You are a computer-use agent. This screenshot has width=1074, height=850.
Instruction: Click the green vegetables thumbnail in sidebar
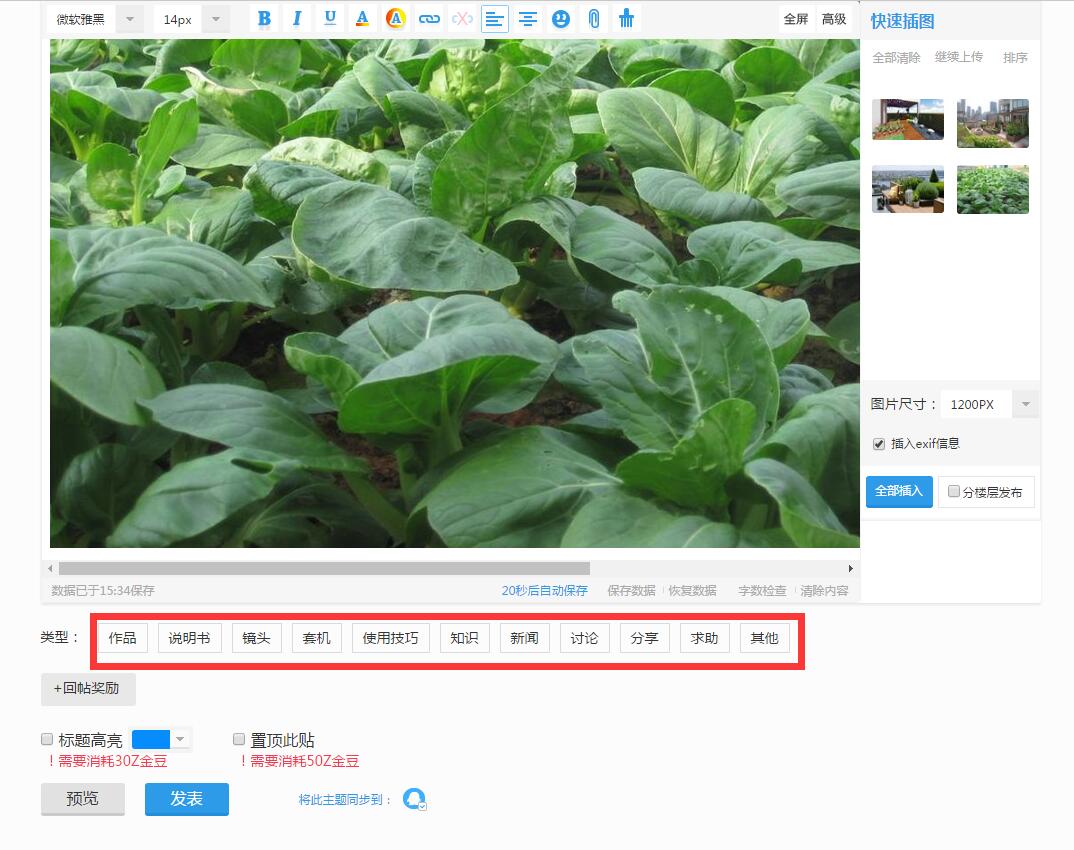coord(992,188)
